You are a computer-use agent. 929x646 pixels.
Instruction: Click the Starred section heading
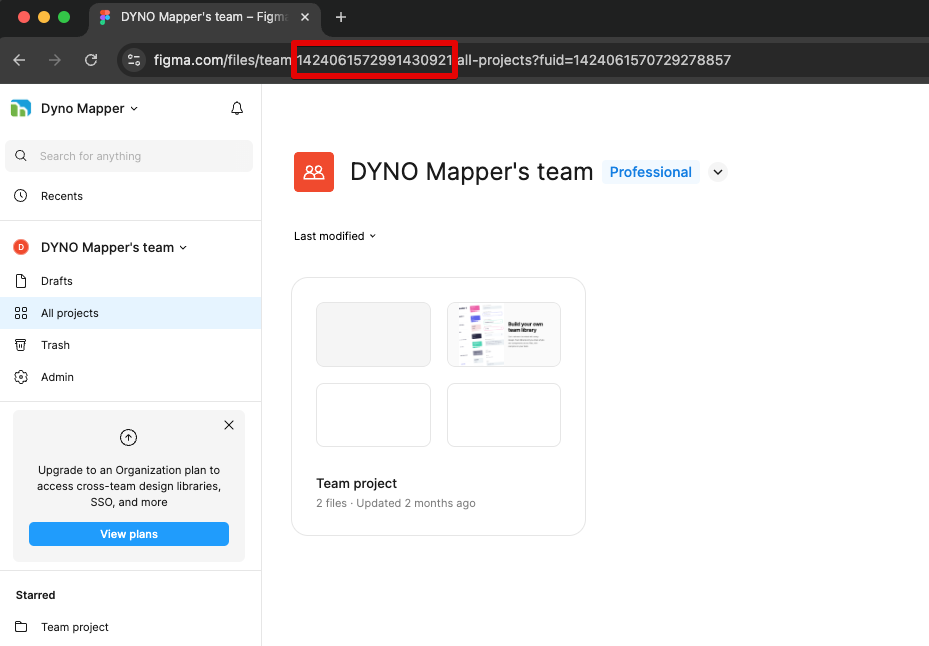pyautogui.click(x=36, y=595)
